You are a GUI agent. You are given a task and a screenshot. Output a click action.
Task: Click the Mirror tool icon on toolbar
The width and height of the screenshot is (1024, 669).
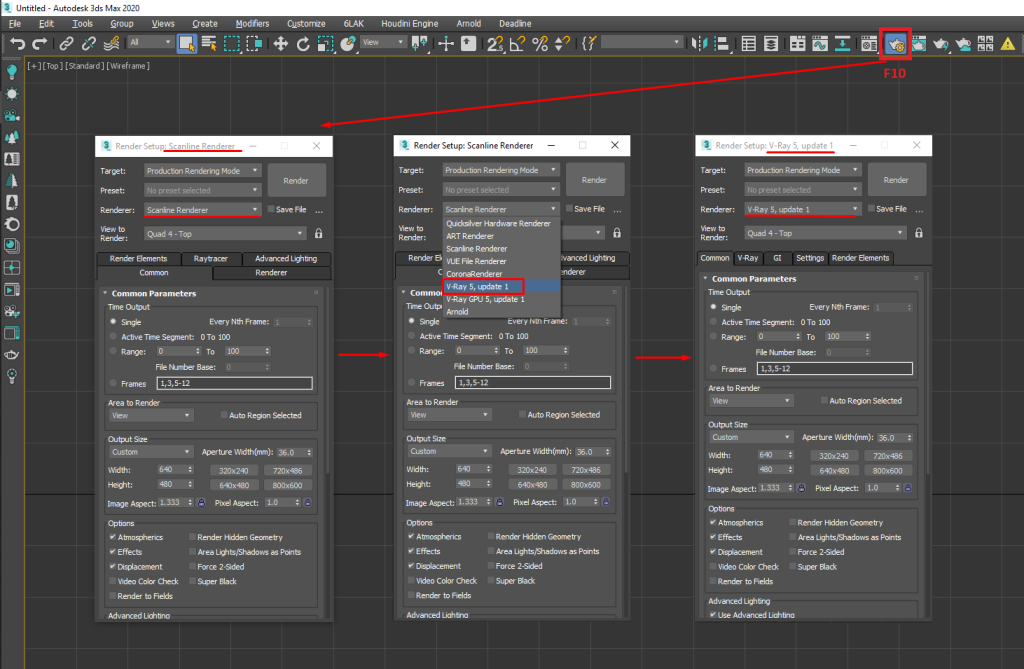[700, 43]
